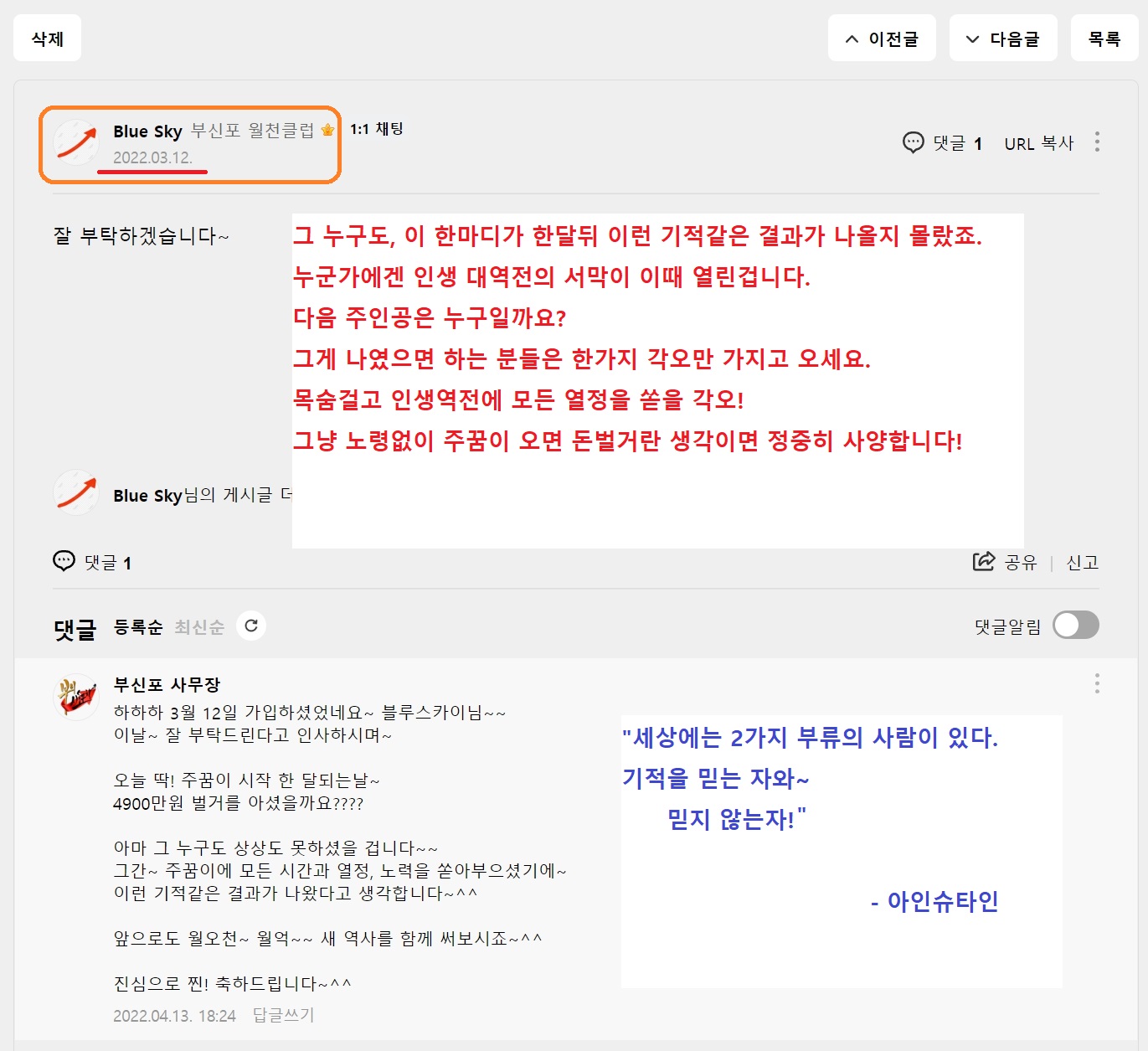Click the post date 2022.03.12.
Screen dimensions: 1148x1051
click(153, 157)
